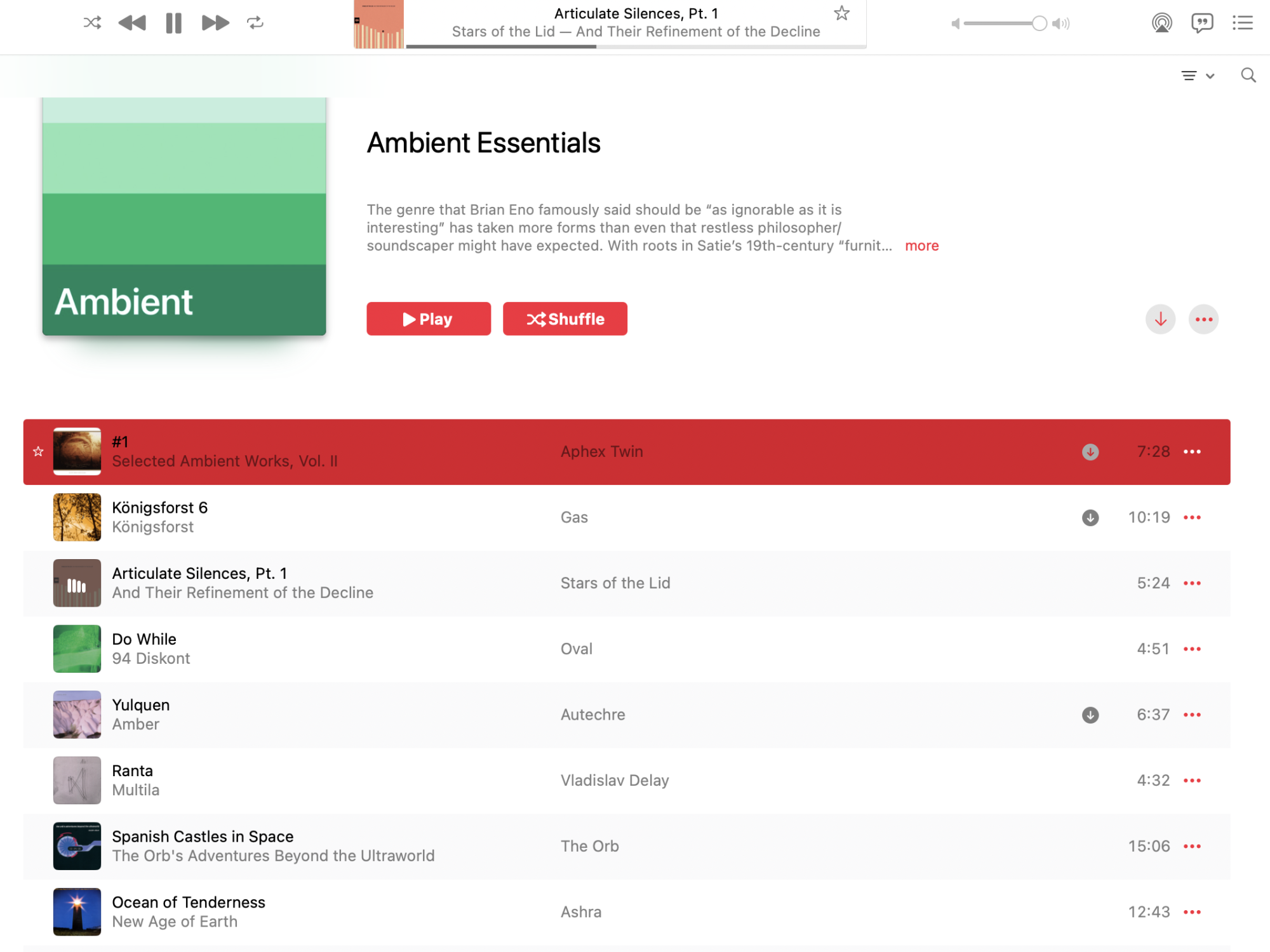Screen dimensions: 1270x952
Task: Skip forward to the next track
Action: 215,23
